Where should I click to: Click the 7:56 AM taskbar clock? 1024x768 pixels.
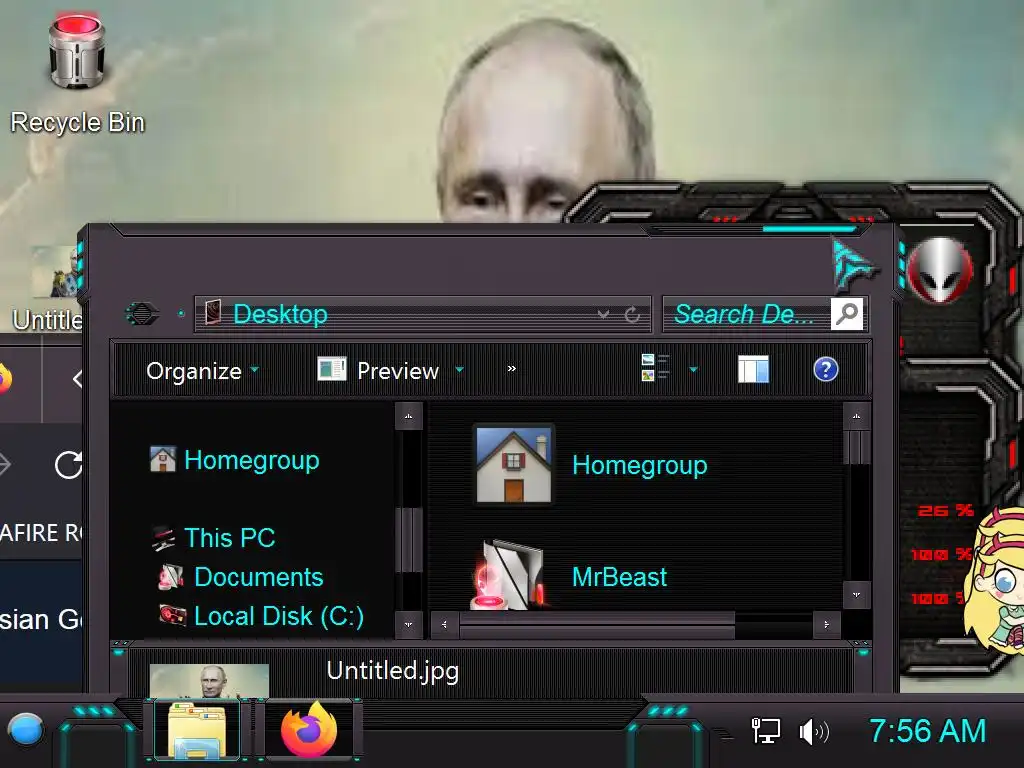[x=927, y=731]
